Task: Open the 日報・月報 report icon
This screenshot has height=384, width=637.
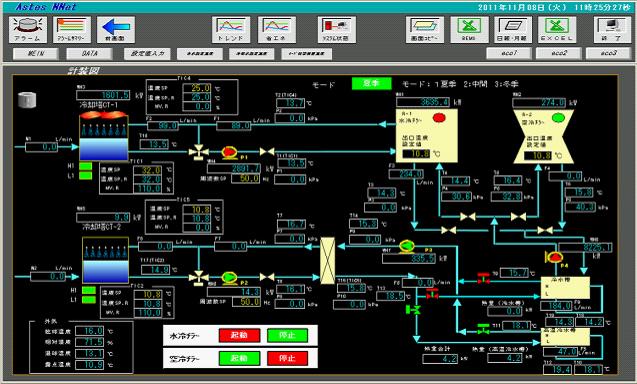Action: (513, 30)
